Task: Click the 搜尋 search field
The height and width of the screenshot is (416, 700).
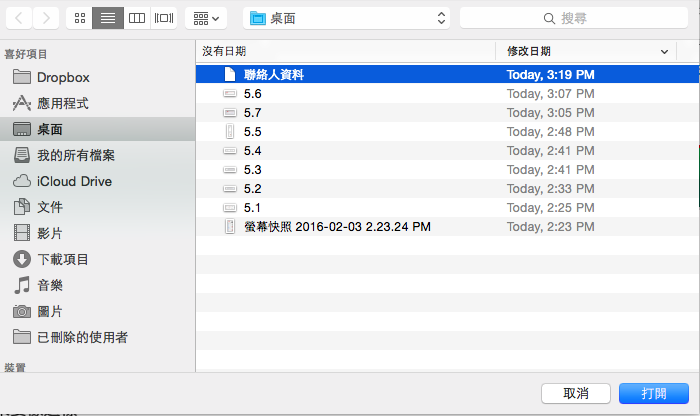Action: [x=574, y=18]
